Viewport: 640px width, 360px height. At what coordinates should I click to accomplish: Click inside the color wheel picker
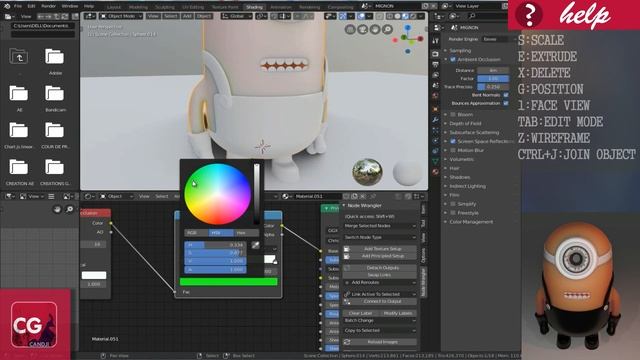click(x=217, y=194)
